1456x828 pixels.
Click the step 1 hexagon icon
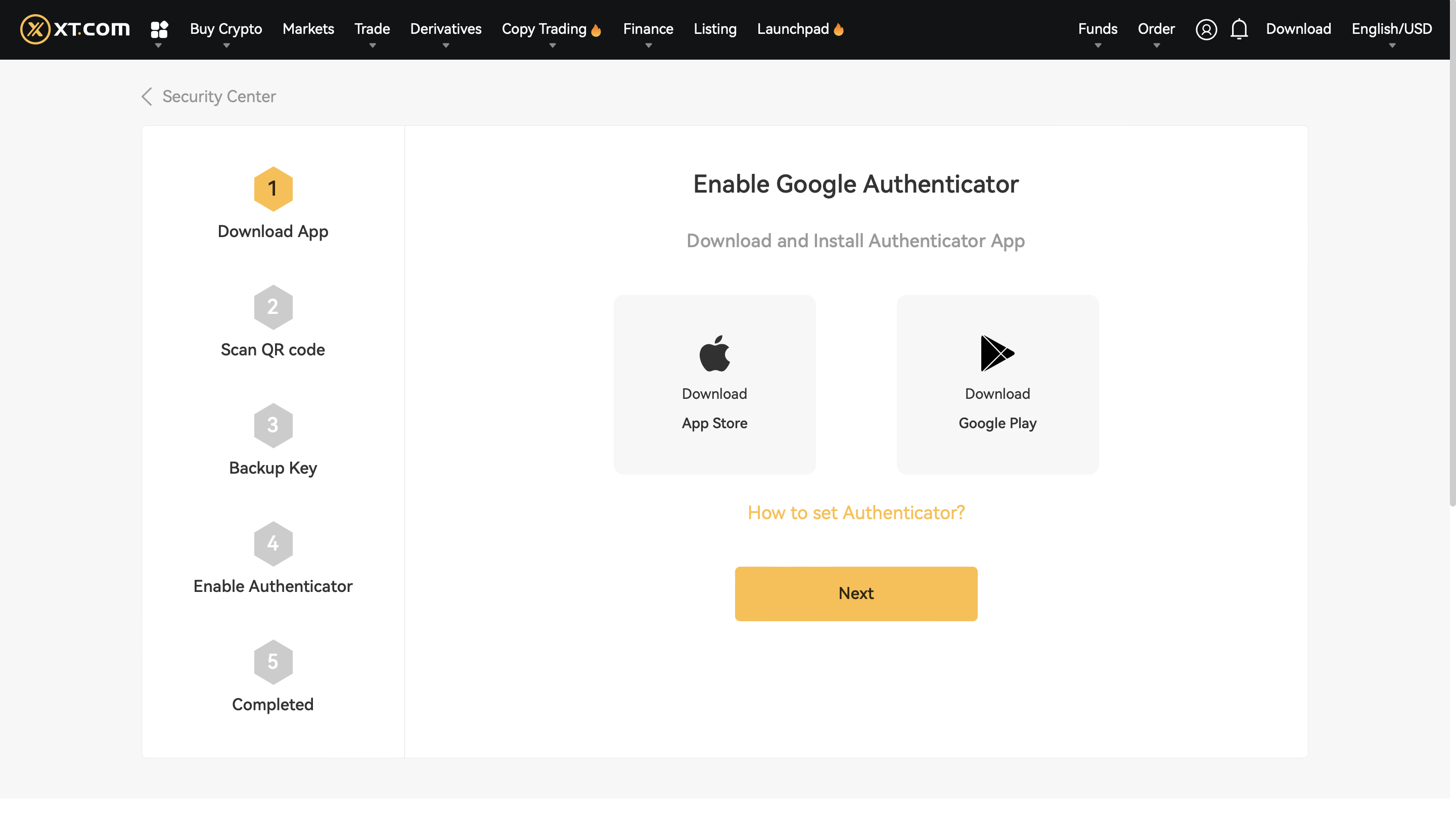273,189
